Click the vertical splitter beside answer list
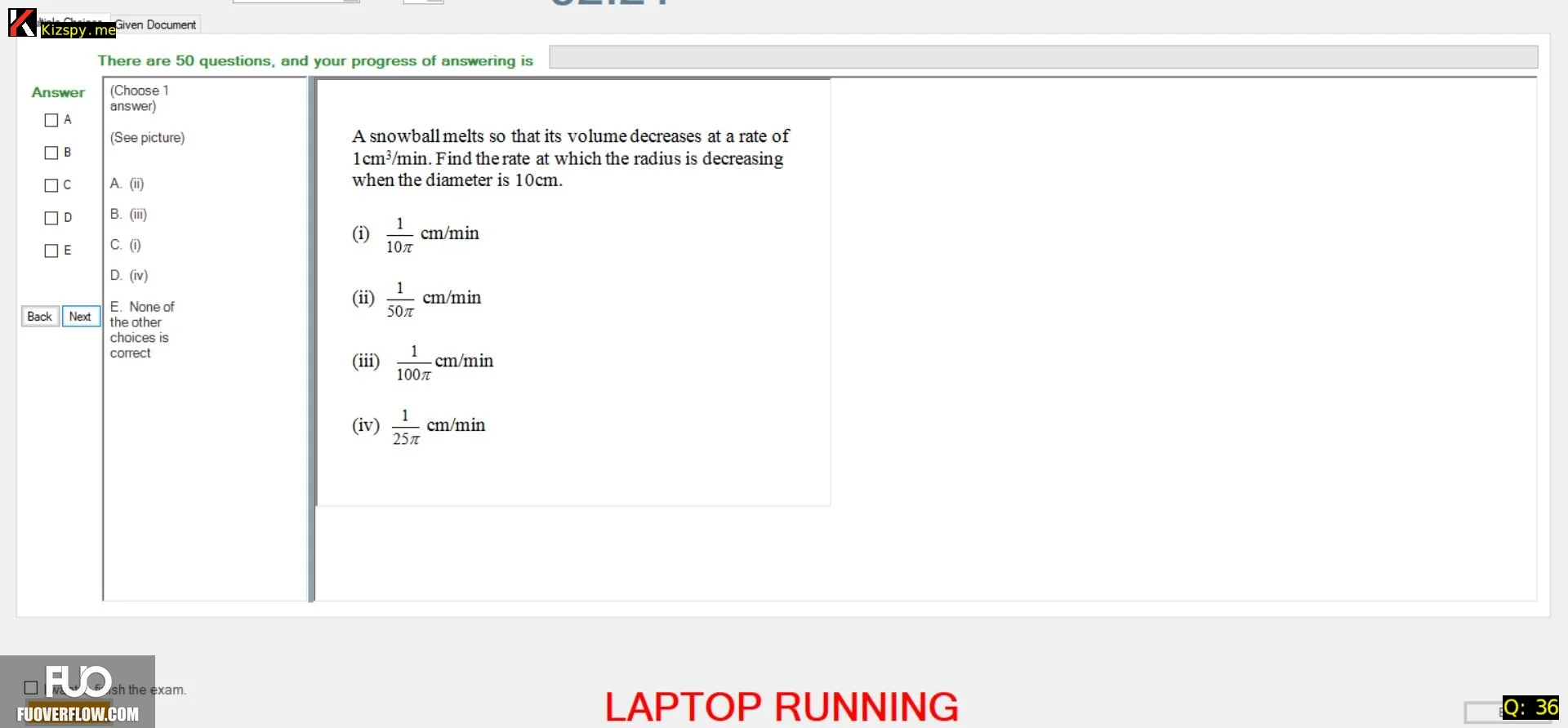This screenshot has width=1568, height=728. 311,340
